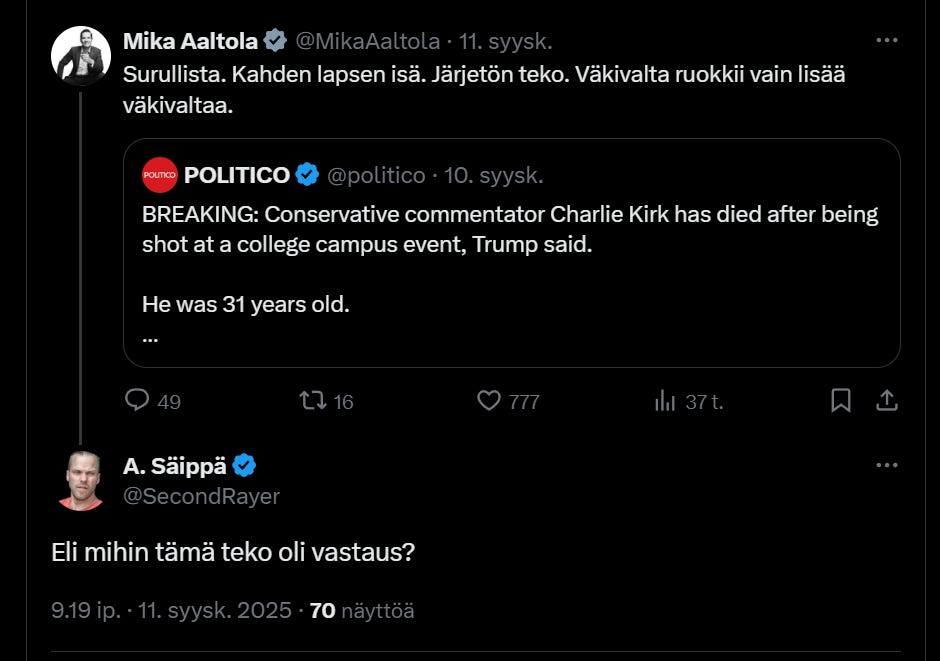Viewport: 940px width, 661px height.
Task: Click the reply icon on Mika Aaltola's post
Action: pyautogui.click(x=137, y=401)
